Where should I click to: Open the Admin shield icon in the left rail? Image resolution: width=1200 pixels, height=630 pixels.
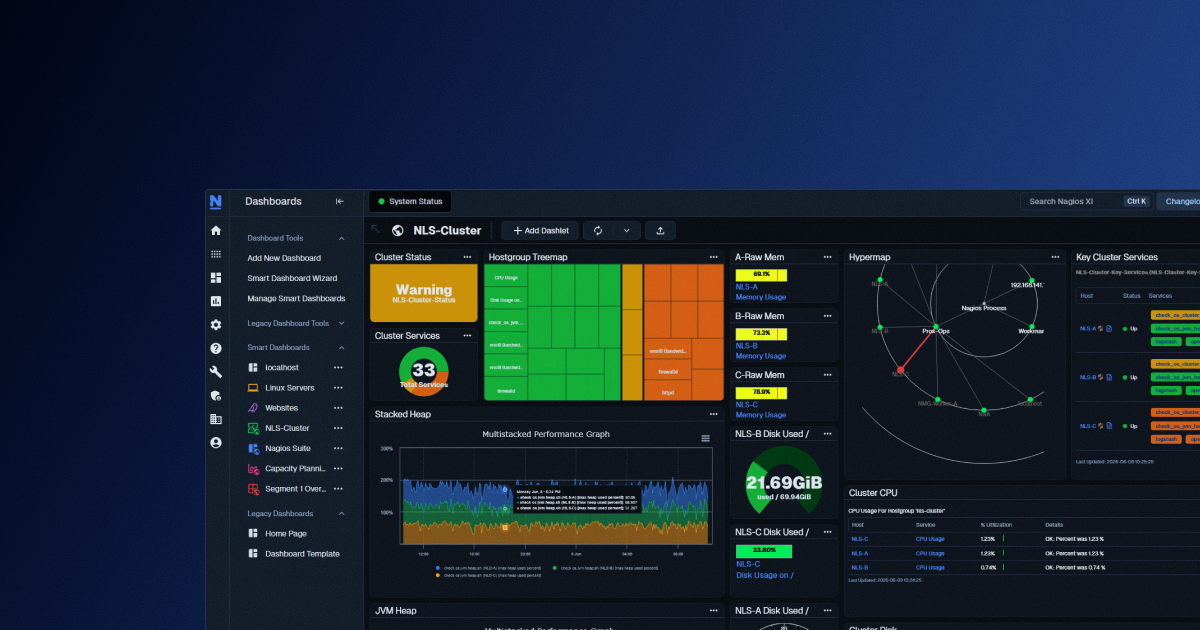click(x=216, y=395)
